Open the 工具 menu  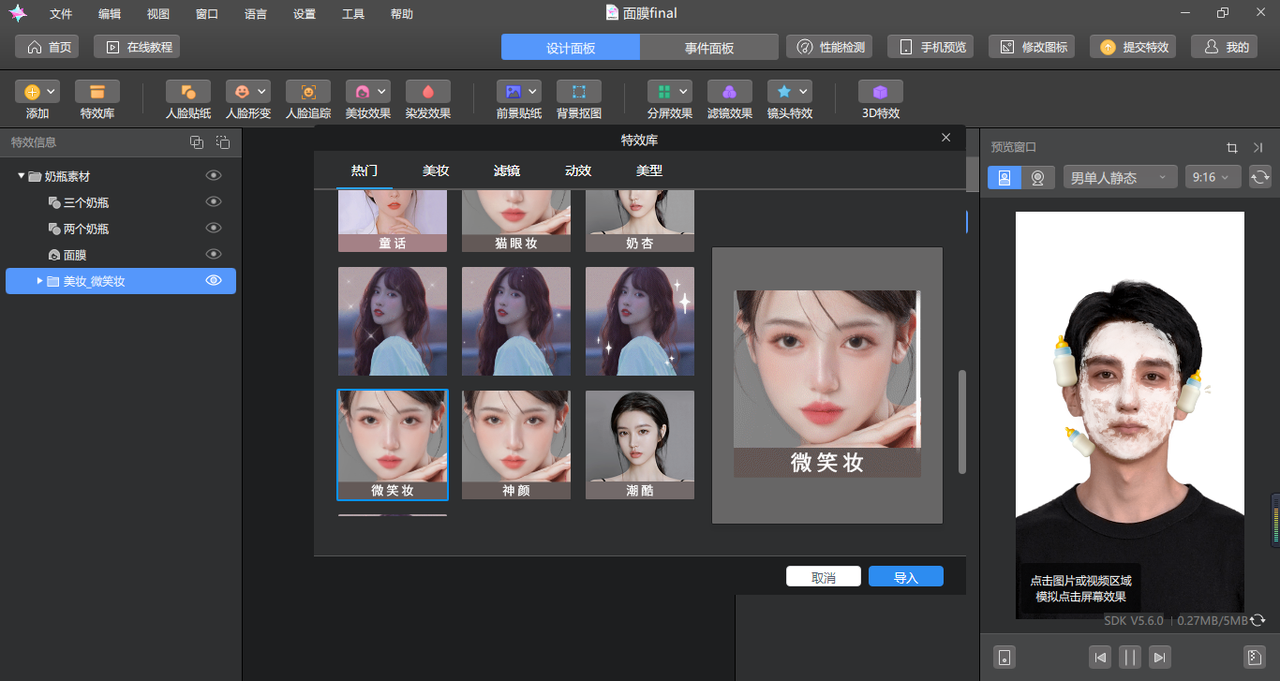[x=353, y=14]
